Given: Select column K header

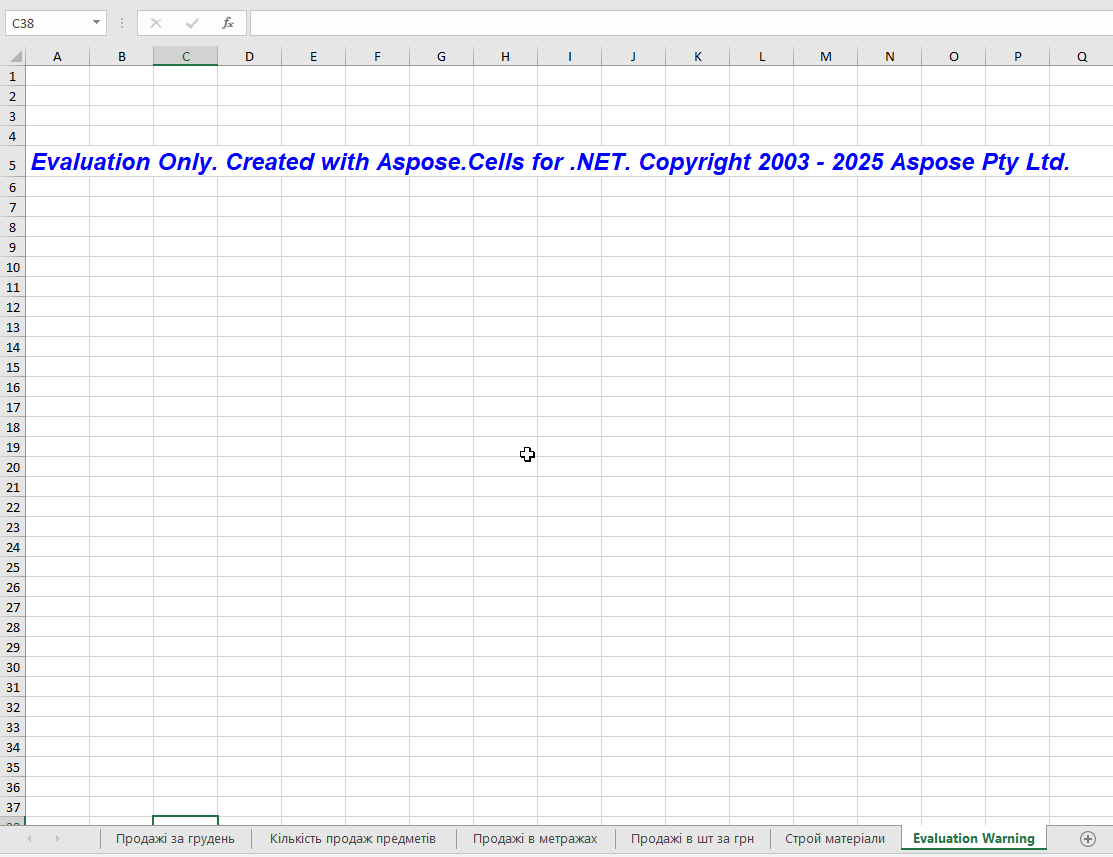Looking at the screenshot, I should point(697,56).
